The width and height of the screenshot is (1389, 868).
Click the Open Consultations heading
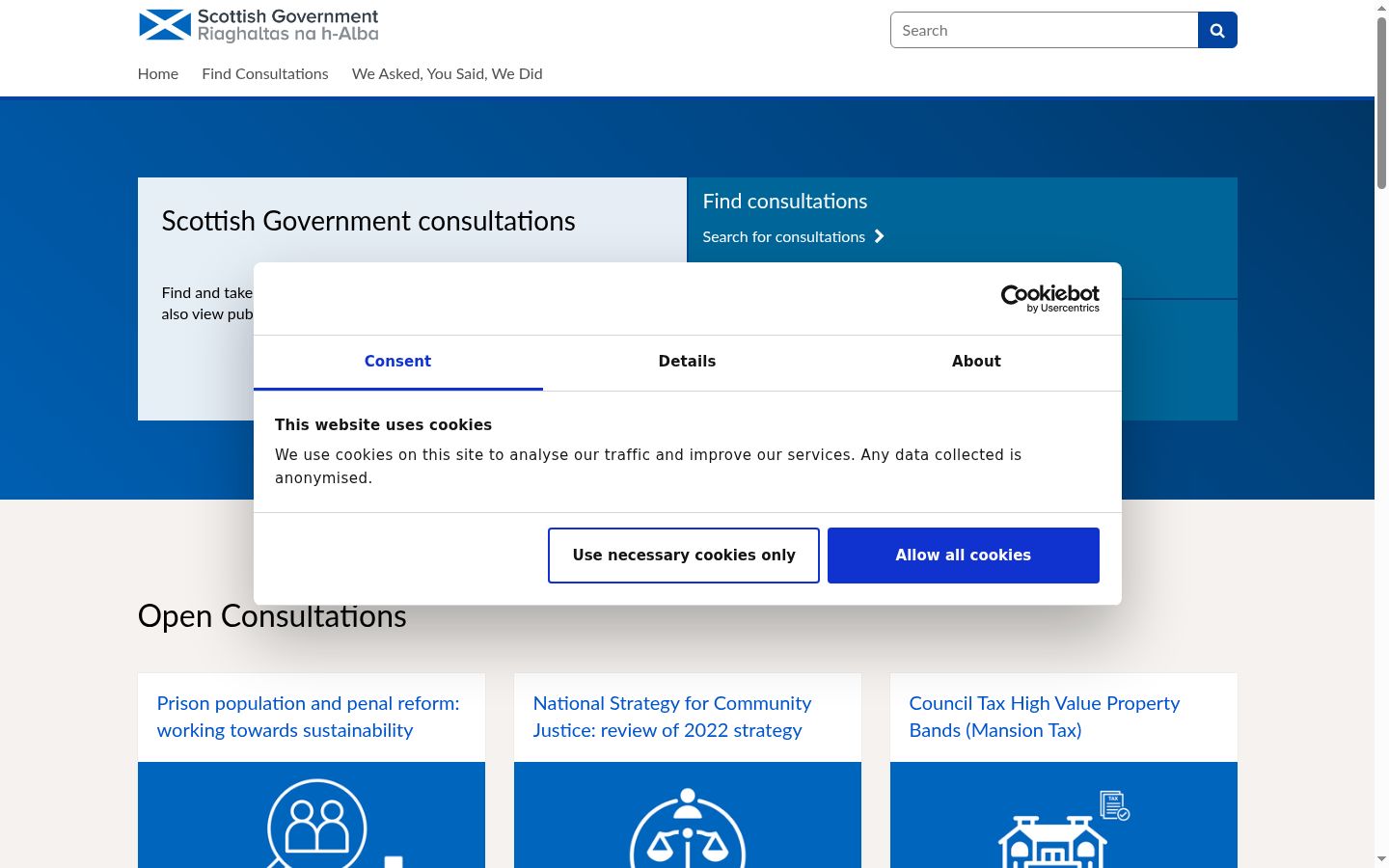272,615
